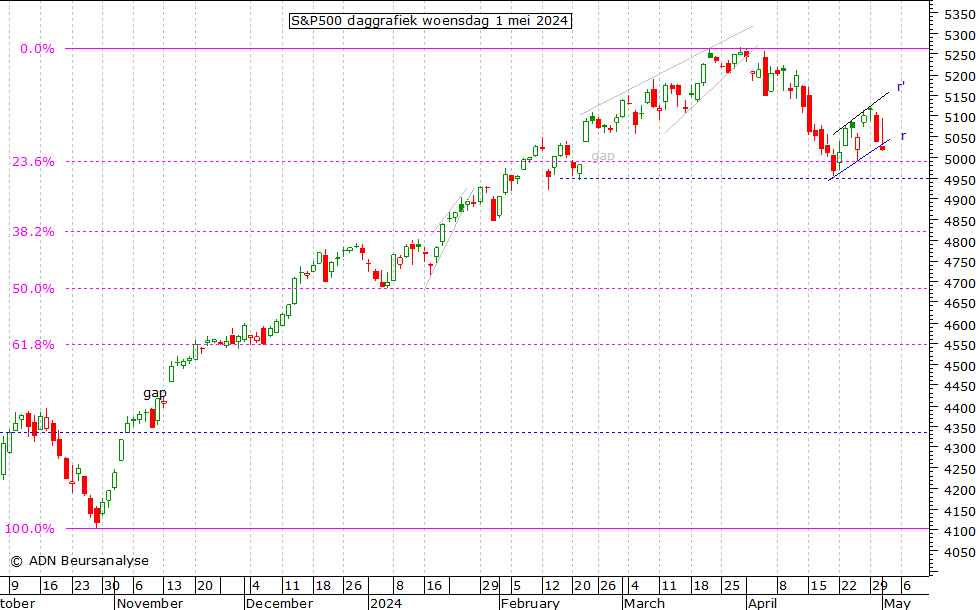Click the date label 25 in March
Screen dimensions: 980x610
click(732, 586)
